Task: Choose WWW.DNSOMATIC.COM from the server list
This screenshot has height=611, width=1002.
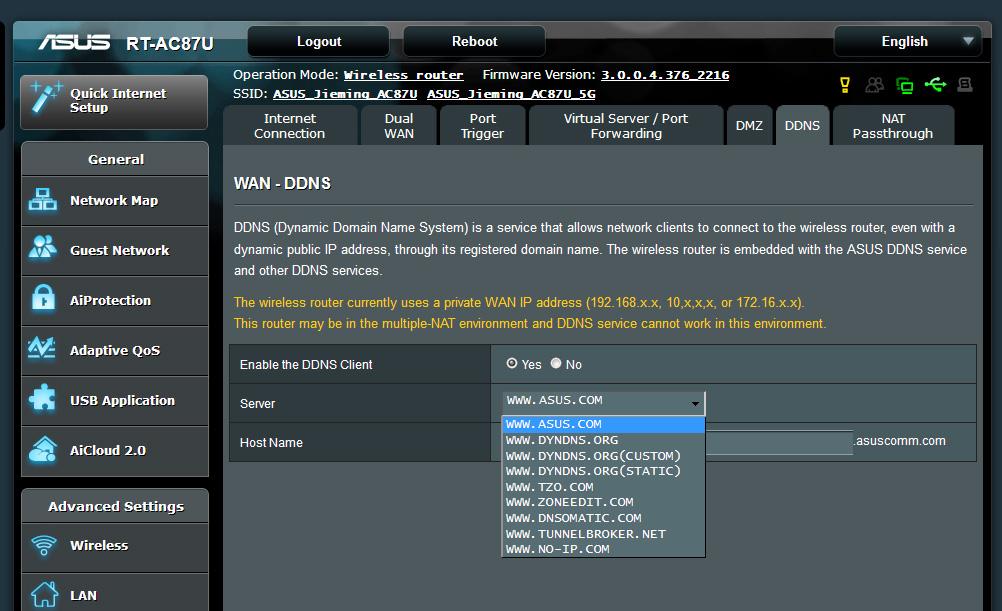Action: (604, 518)
